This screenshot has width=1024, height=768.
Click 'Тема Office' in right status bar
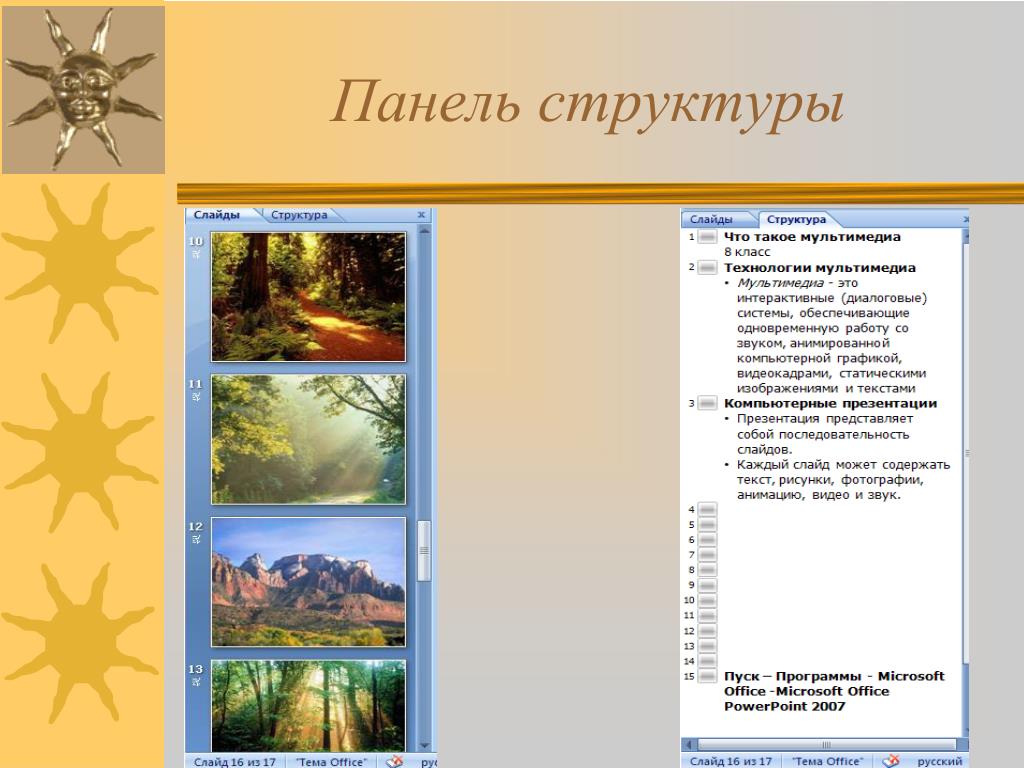point(827,761)
